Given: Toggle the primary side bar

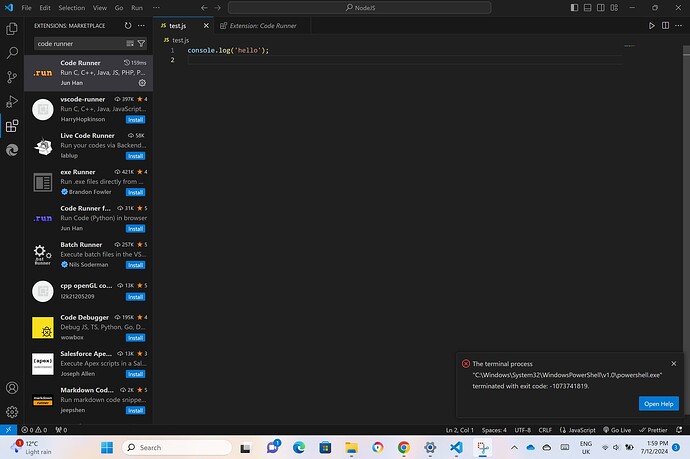Looking at the screenshot, I should coord(574,7).
